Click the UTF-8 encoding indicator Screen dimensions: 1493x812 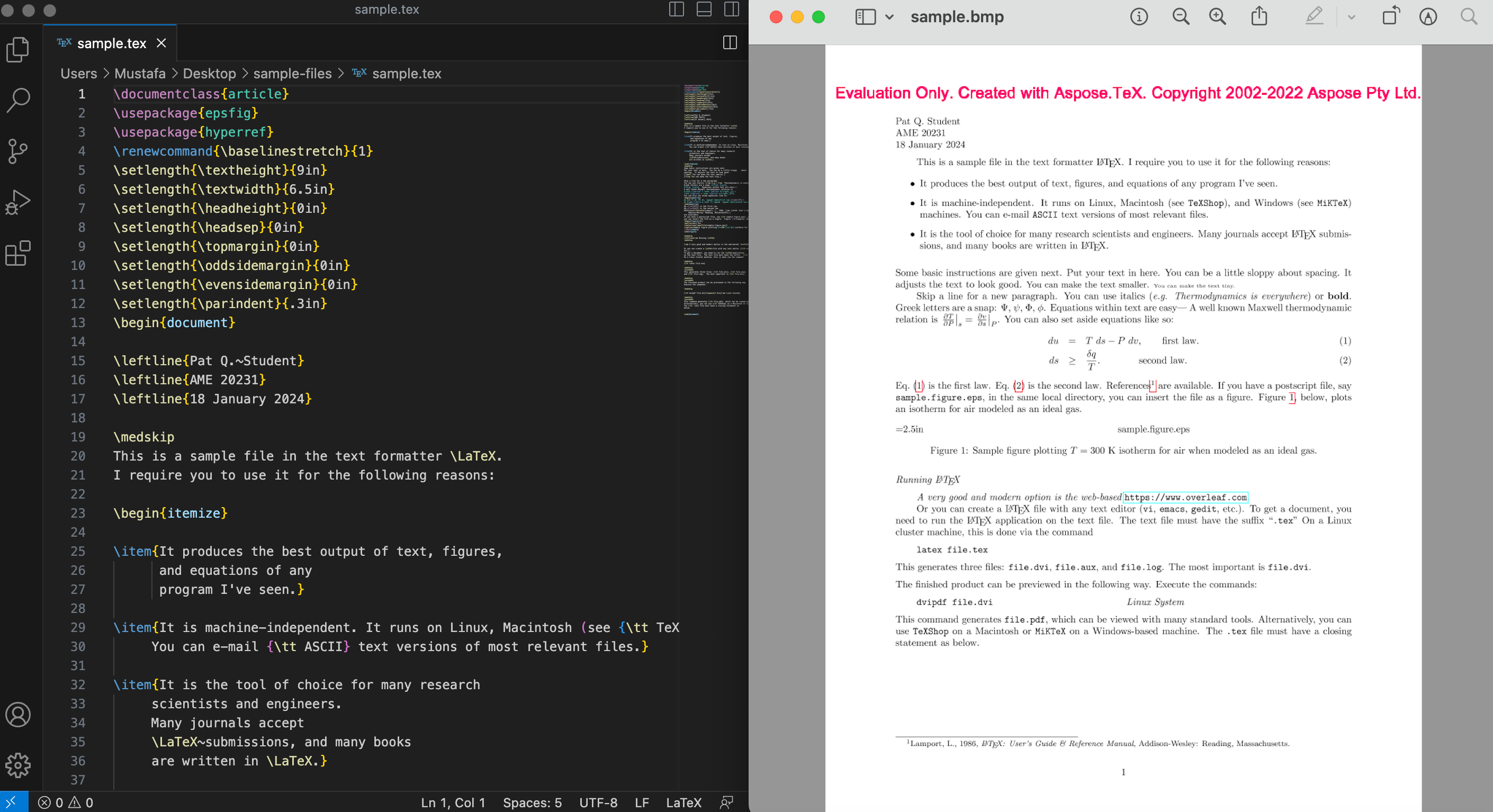coord(598,802)
